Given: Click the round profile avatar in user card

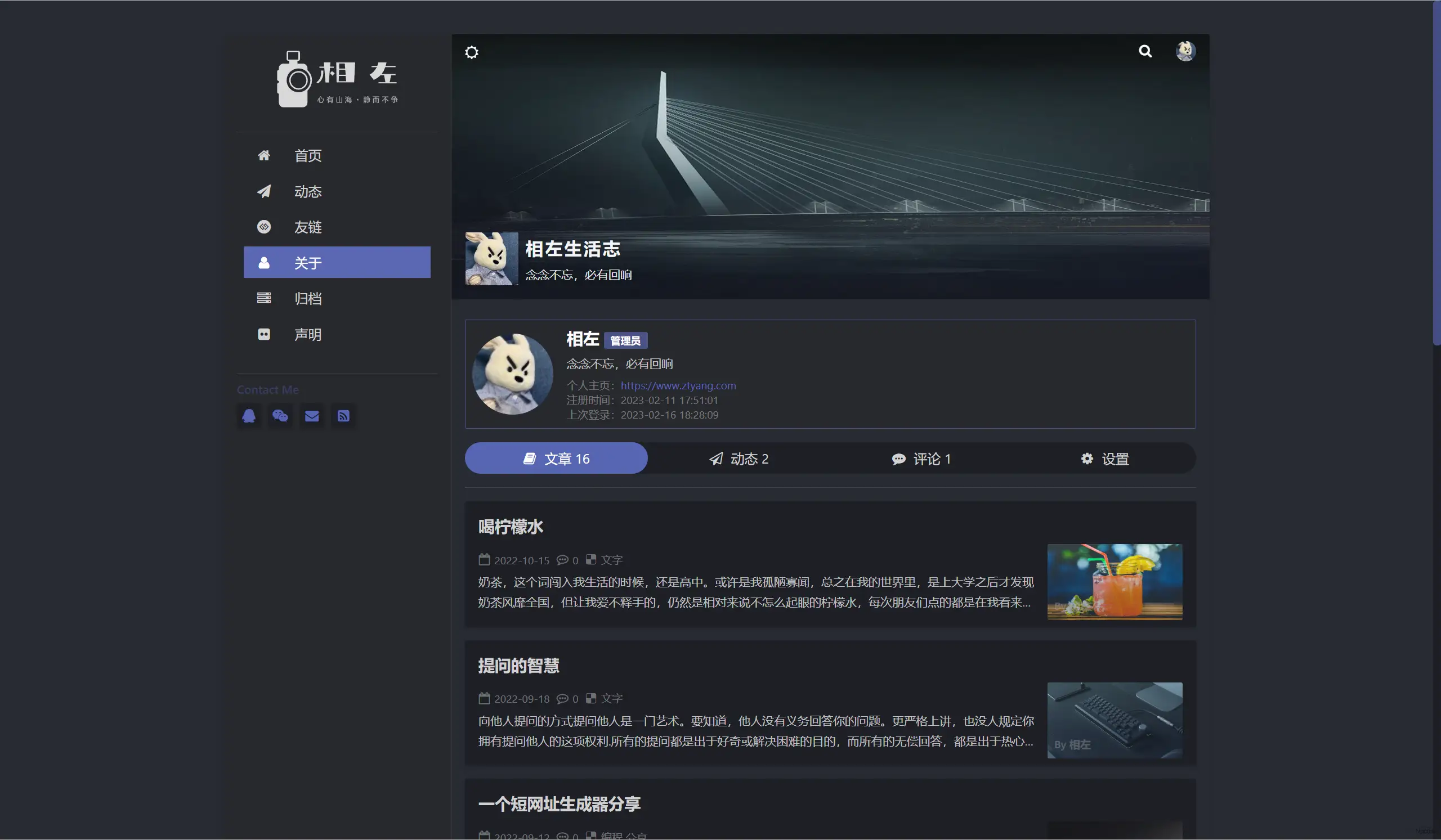Looking at the screenshot, I should point(512,374).
